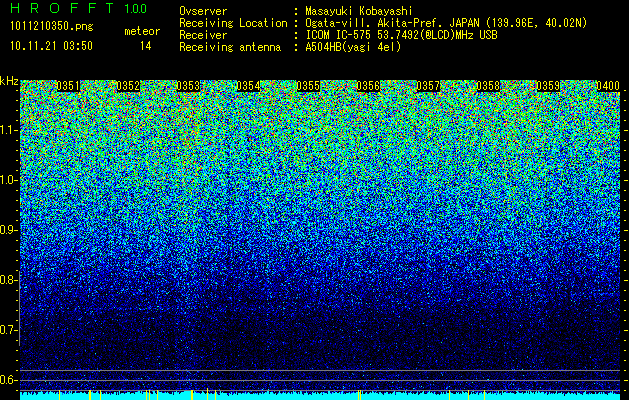The image size is (629, 400).
Task: Click the 0351 time marker
Action: pos(68,86)
